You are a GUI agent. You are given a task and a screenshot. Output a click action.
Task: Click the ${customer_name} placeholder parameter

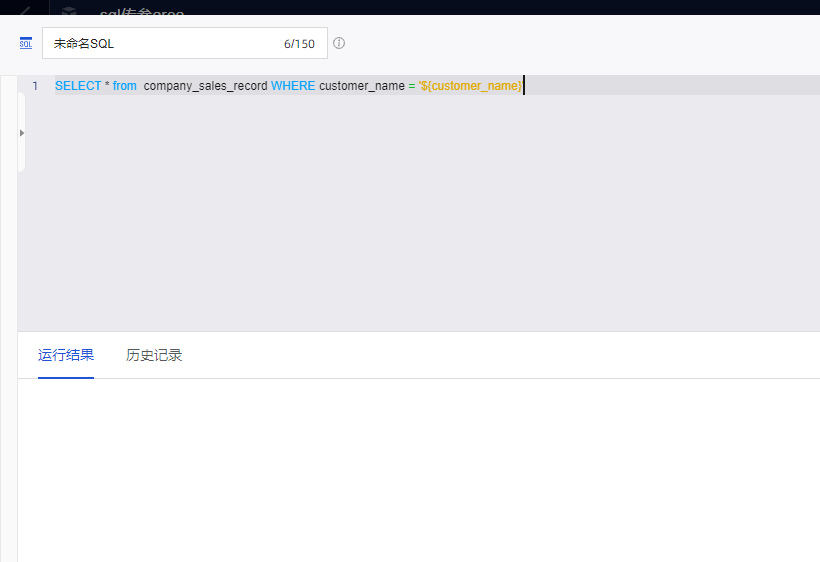click(471, 86)
